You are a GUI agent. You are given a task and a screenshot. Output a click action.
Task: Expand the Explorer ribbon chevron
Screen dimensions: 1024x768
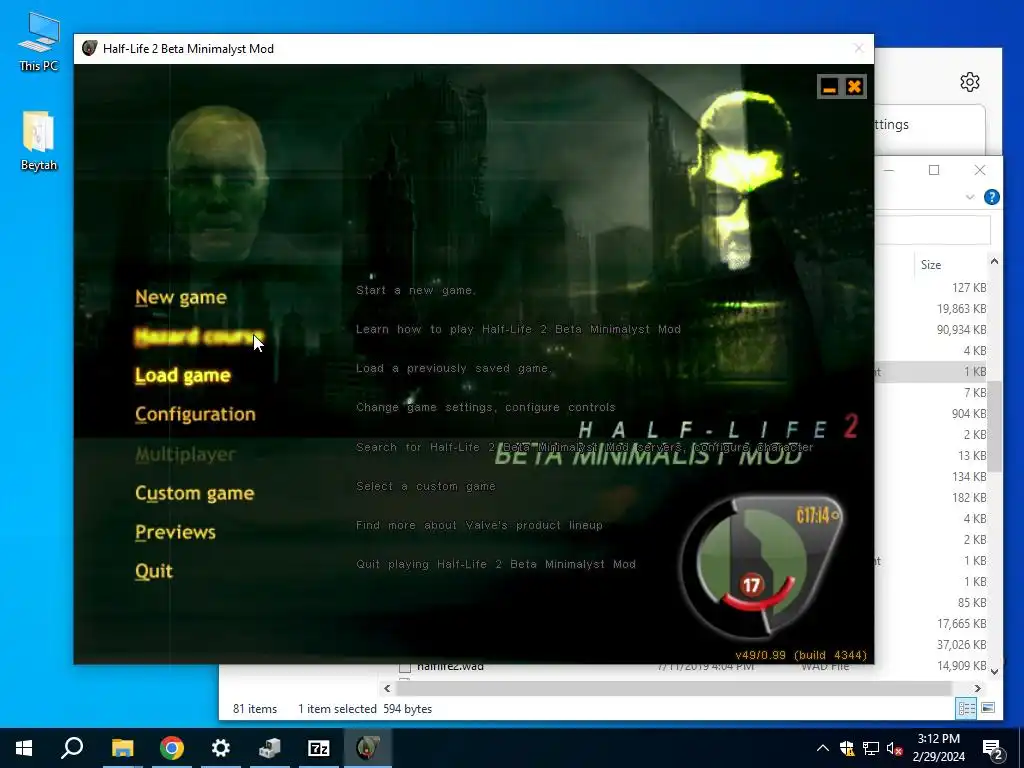click(970, 197)
